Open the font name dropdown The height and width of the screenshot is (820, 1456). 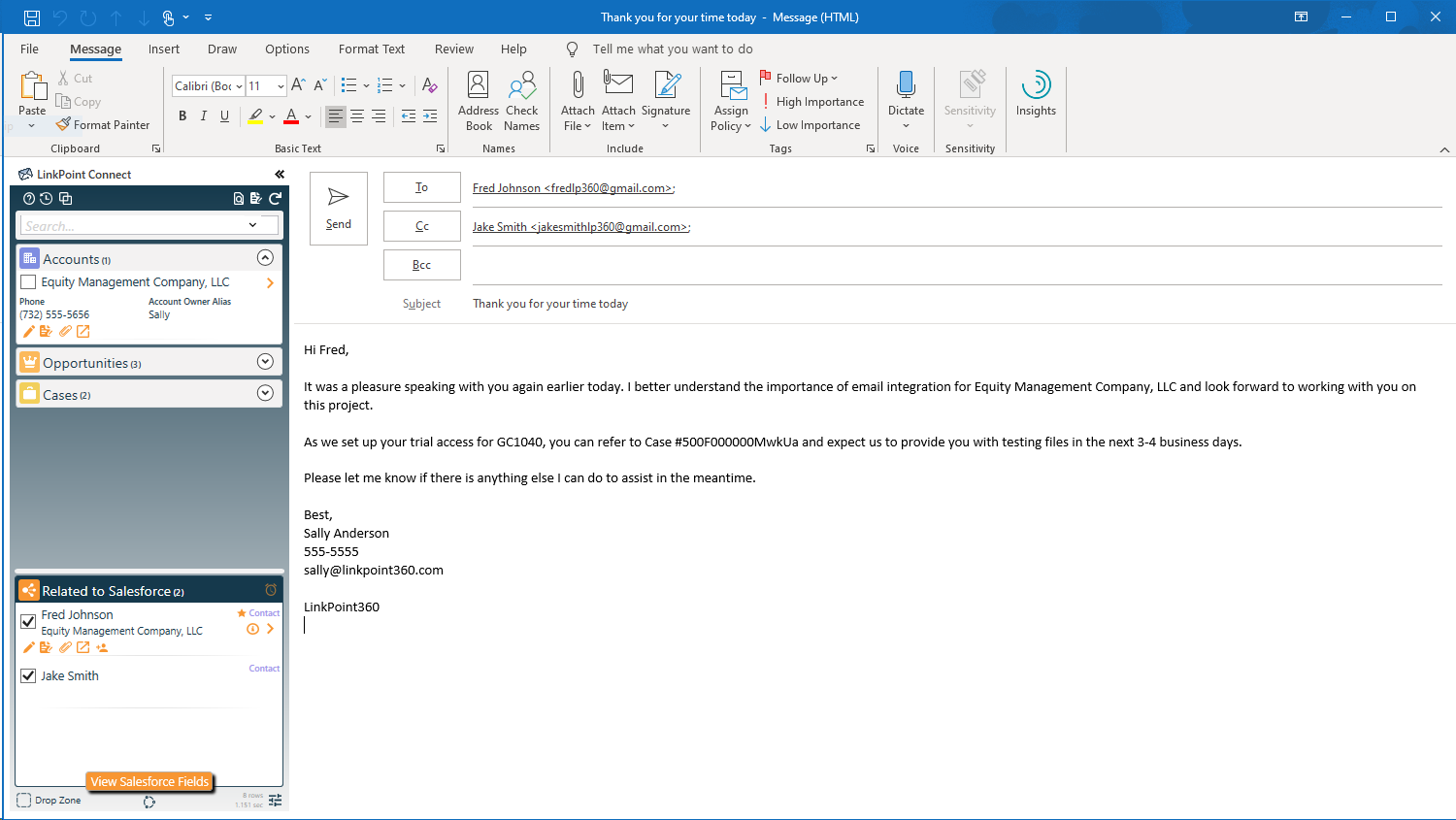coord(239,86)
